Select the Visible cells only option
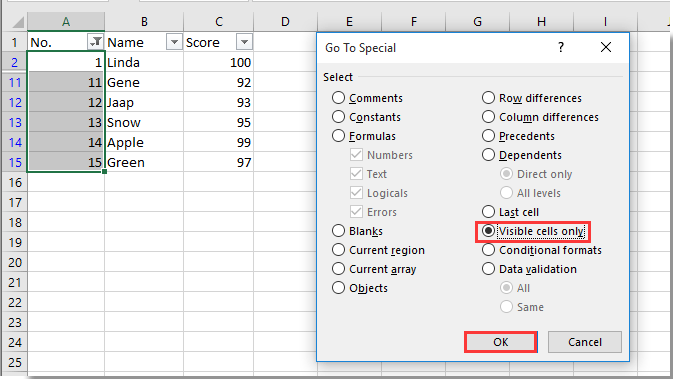Screen dimensions: 673x379 533,231
